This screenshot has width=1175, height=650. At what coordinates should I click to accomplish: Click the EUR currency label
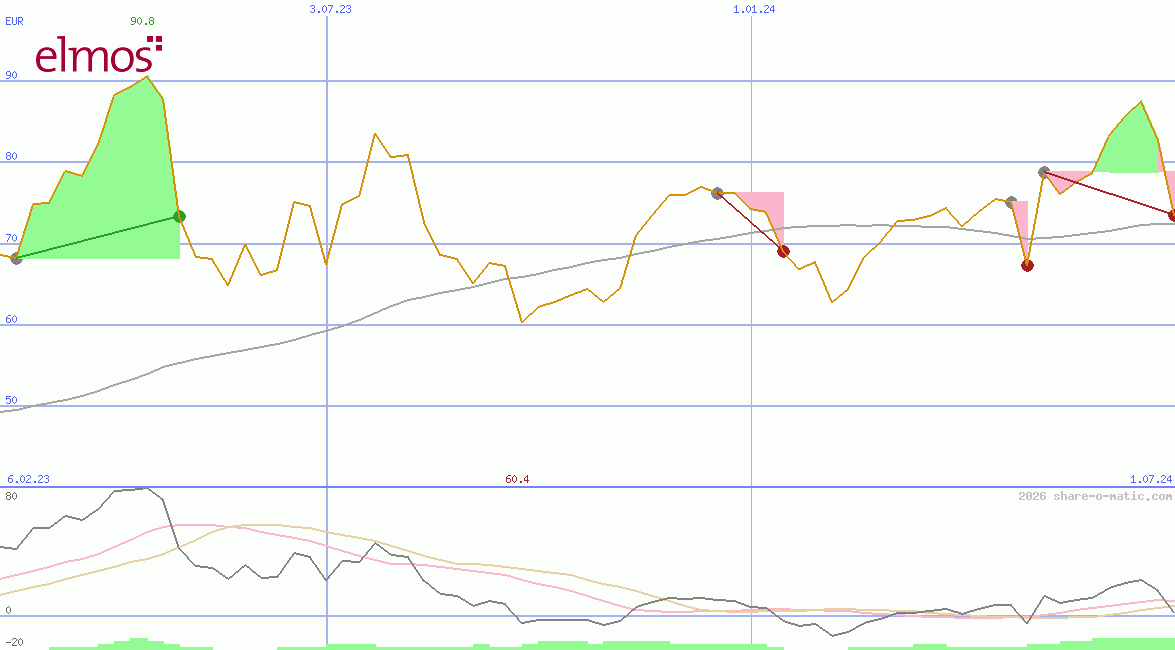[x=14, y=20]
